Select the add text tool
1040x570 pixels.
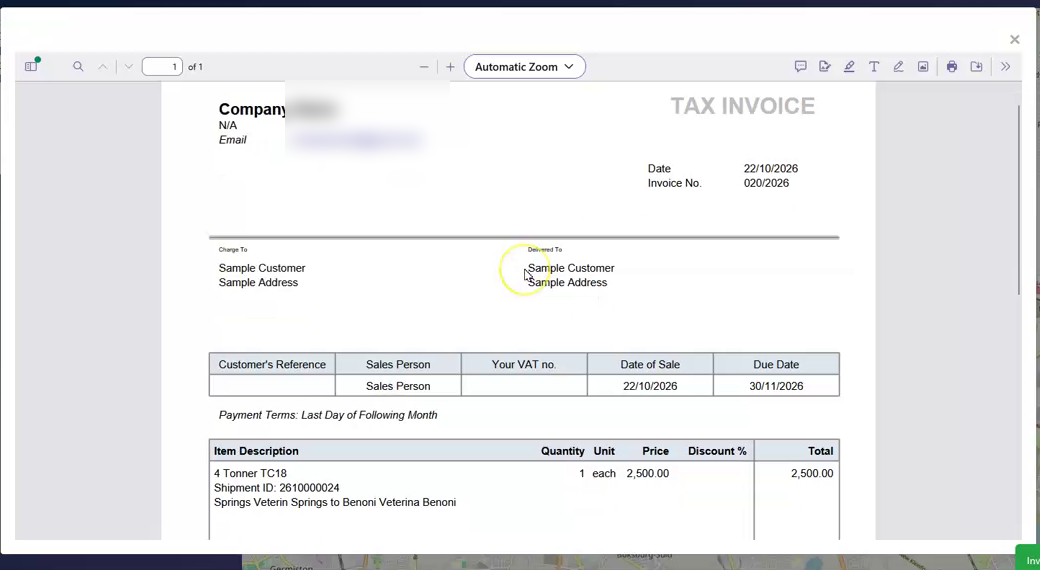pyautogui.click(x=874, y=66)
